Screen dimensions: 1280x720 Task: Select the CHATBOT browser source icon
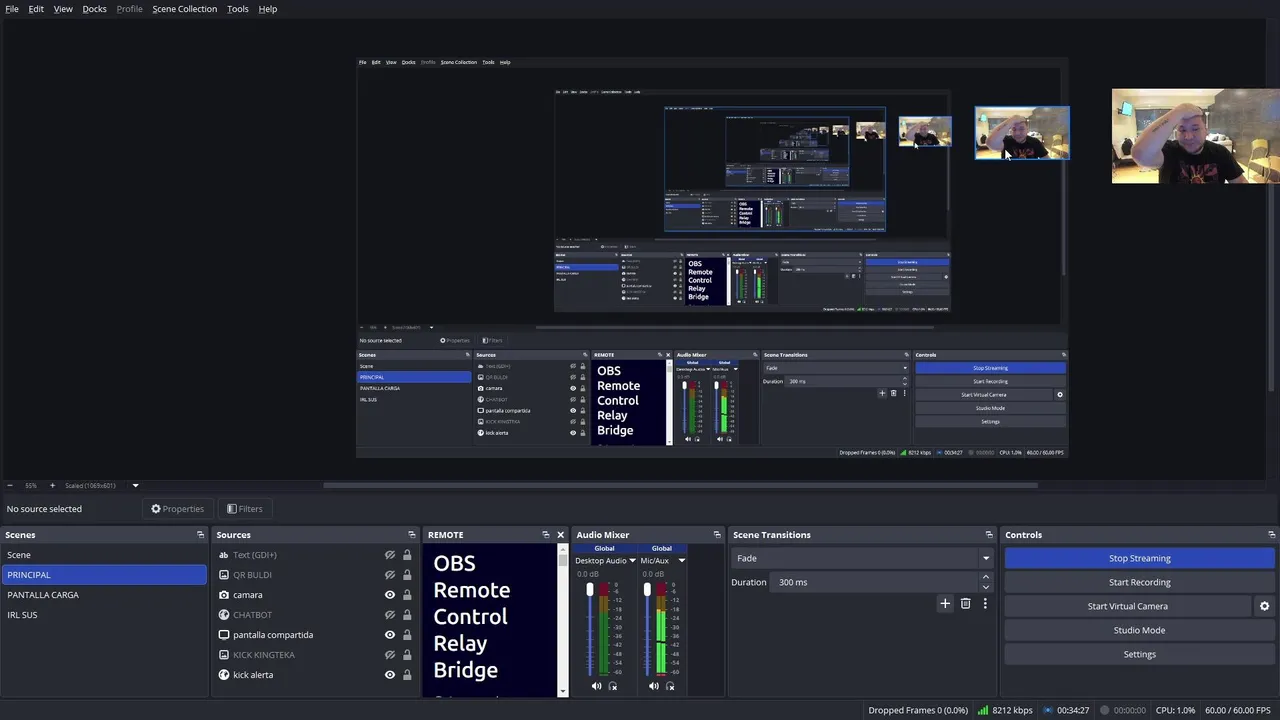coord(224,615)
